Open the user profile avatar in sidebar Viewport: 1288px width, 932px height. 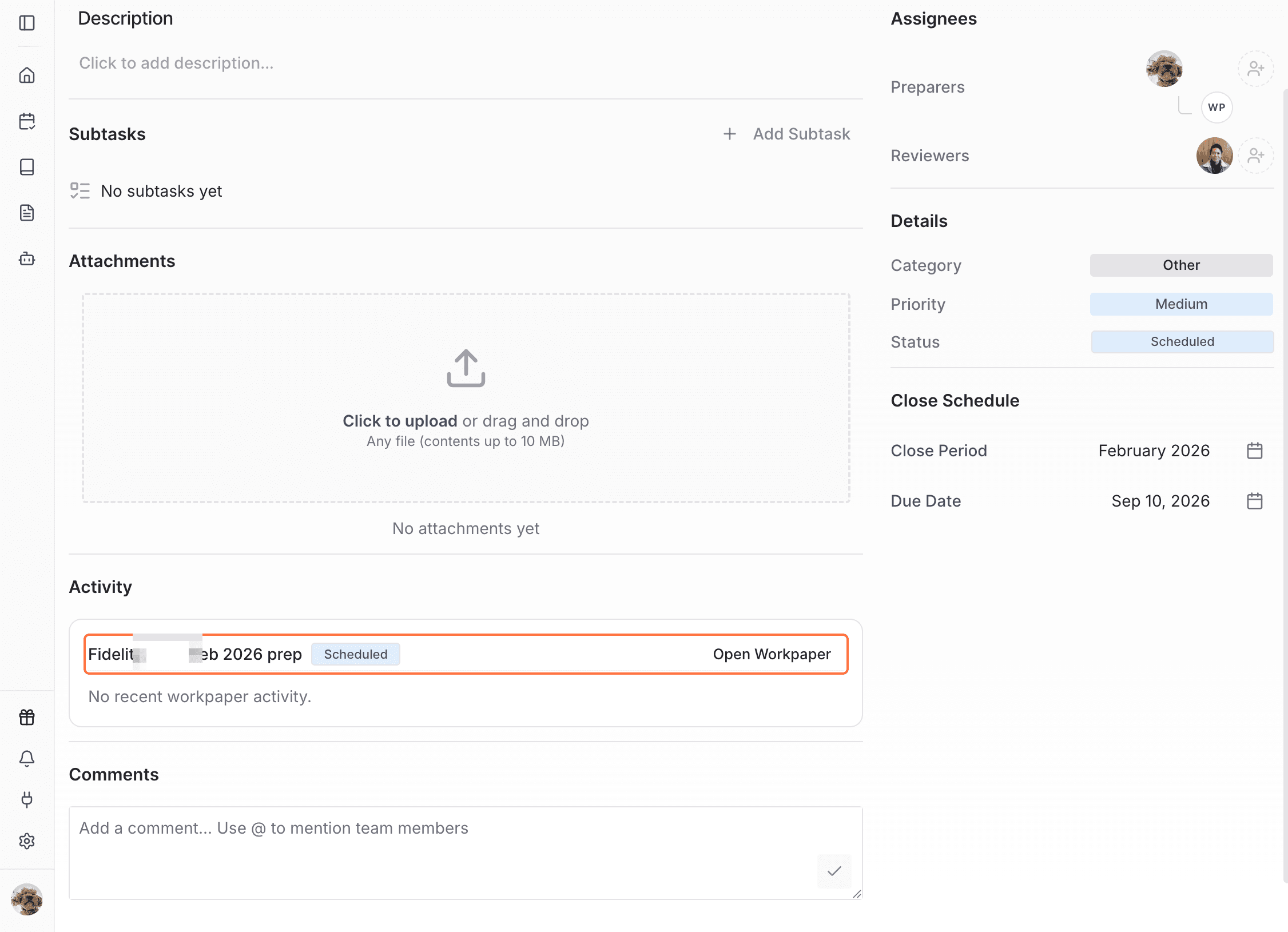coord(27,899)
